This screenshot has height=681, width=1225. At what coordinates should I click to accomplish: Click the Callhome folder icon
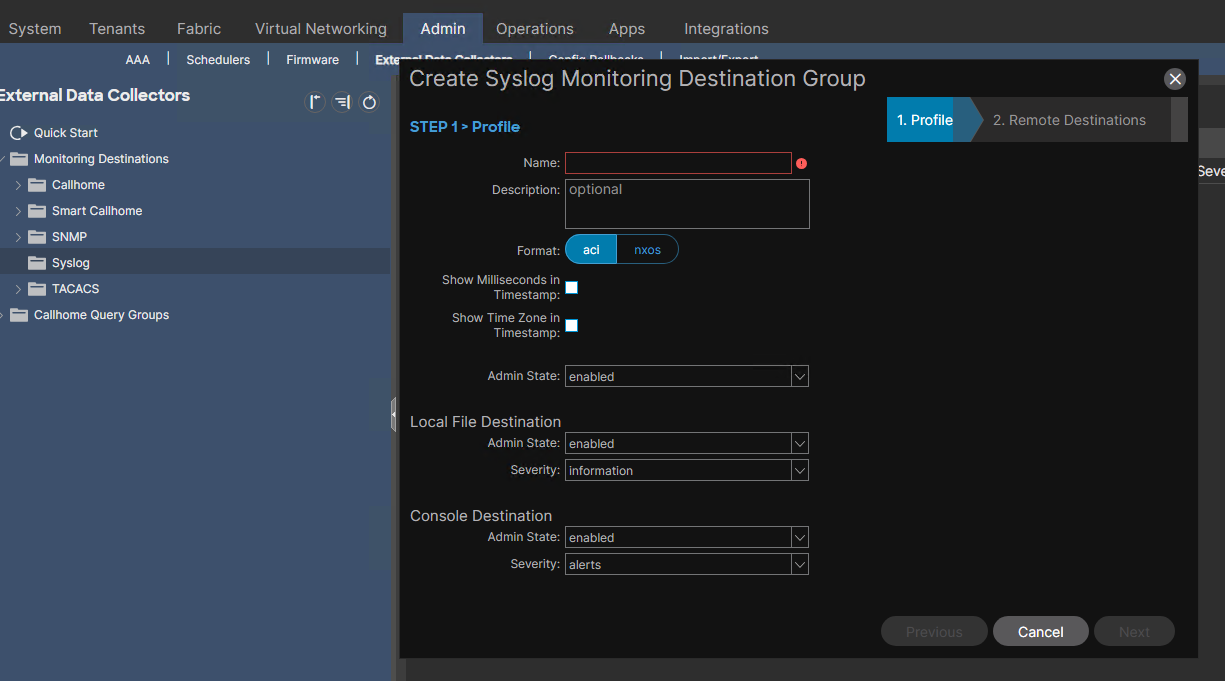(x=37, y=185)
